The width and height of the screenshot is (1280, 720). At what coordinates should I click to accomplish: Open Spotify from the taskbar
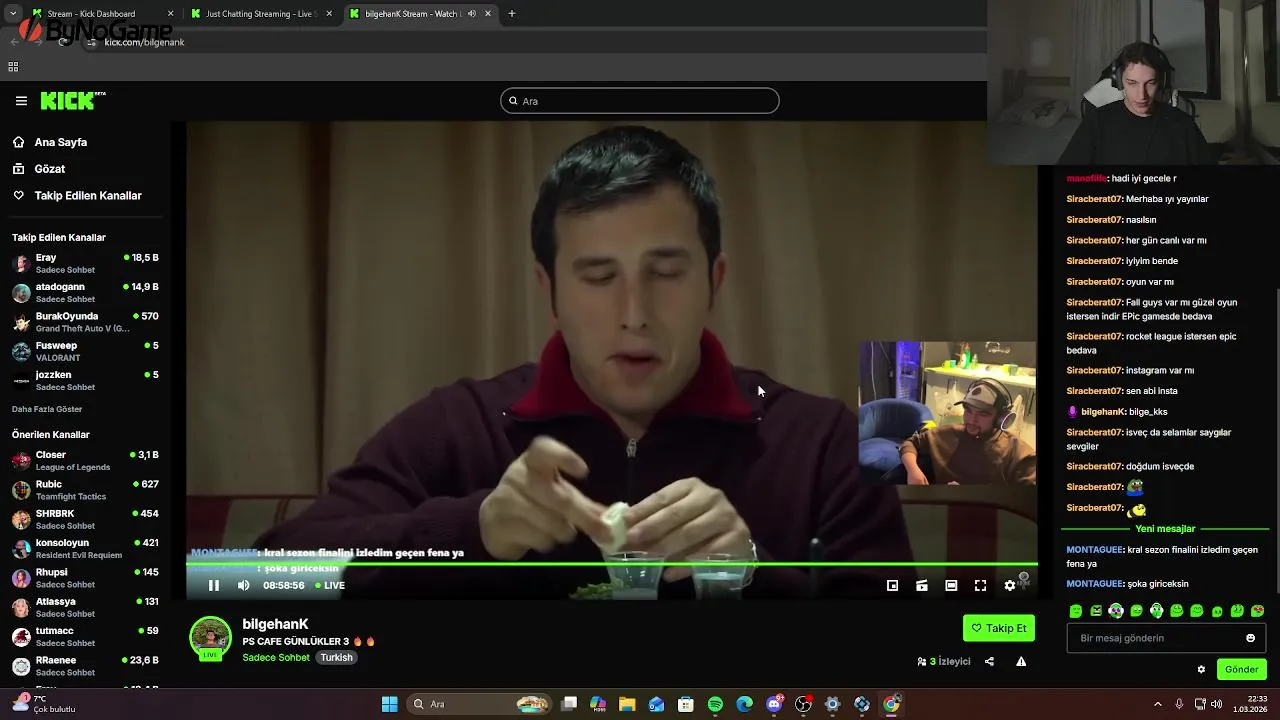[715, 704]
